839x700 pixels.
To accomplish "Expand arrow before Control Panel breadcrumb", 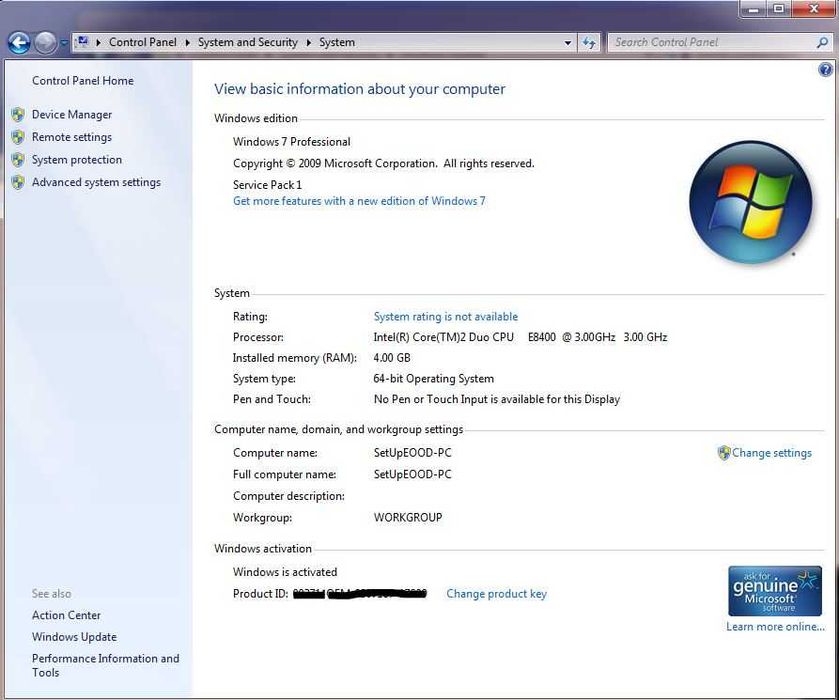I will click(98, 42).
